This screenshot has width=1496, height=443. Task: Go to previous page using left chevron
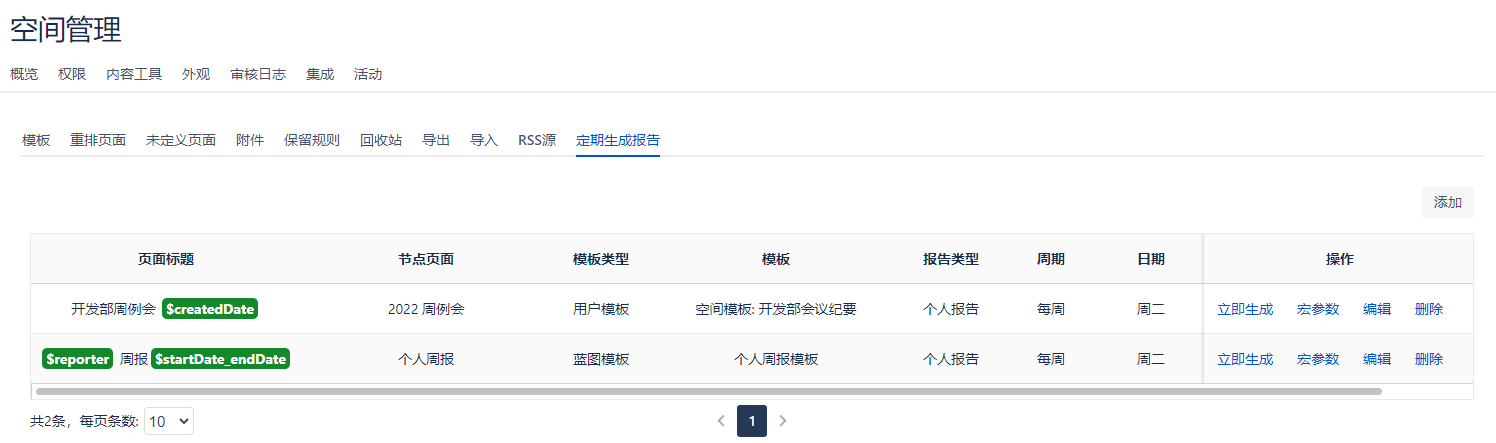point(721,421)
